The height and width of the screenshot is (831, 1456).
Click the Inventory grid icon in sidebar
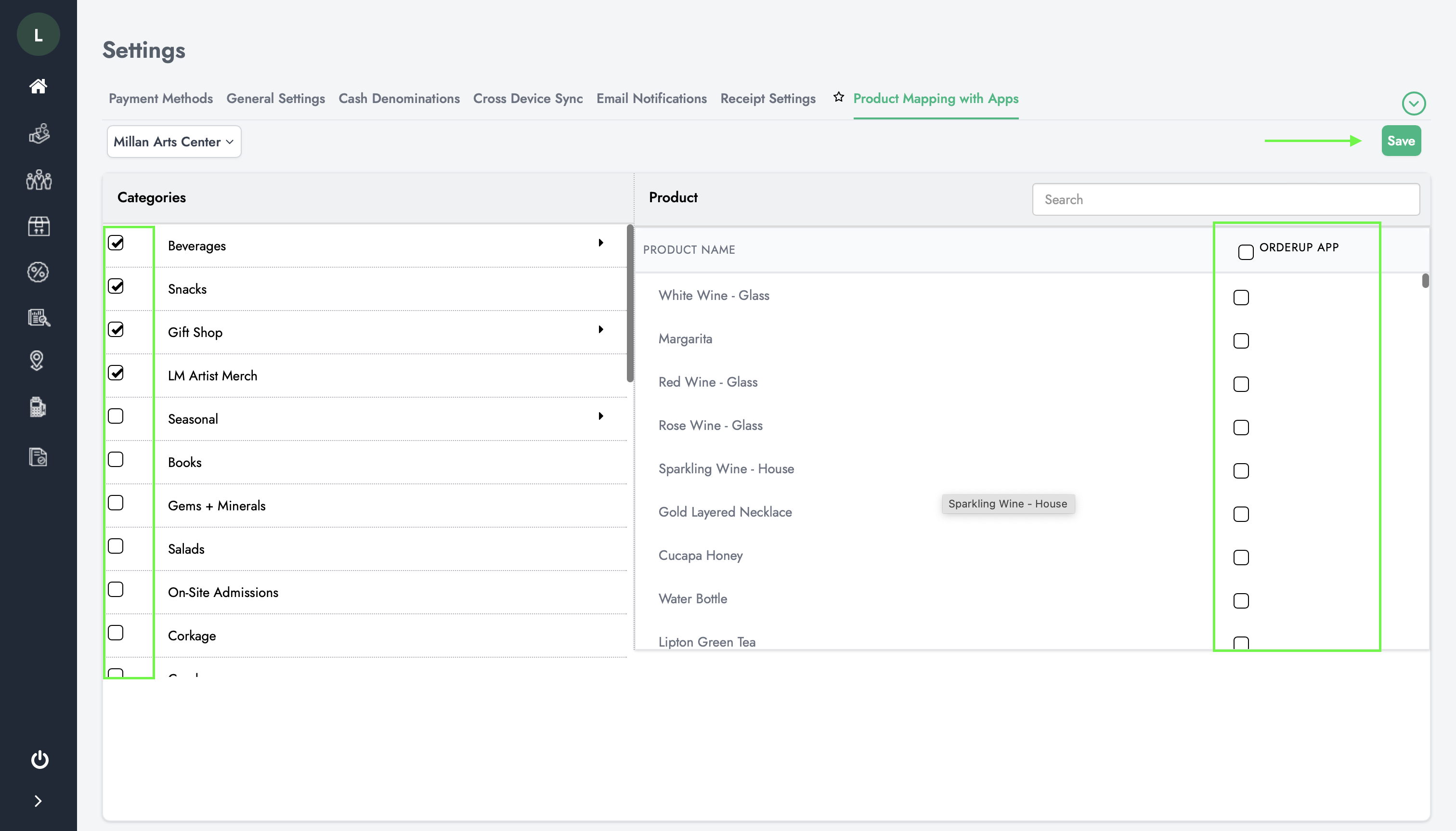(38, 225)
